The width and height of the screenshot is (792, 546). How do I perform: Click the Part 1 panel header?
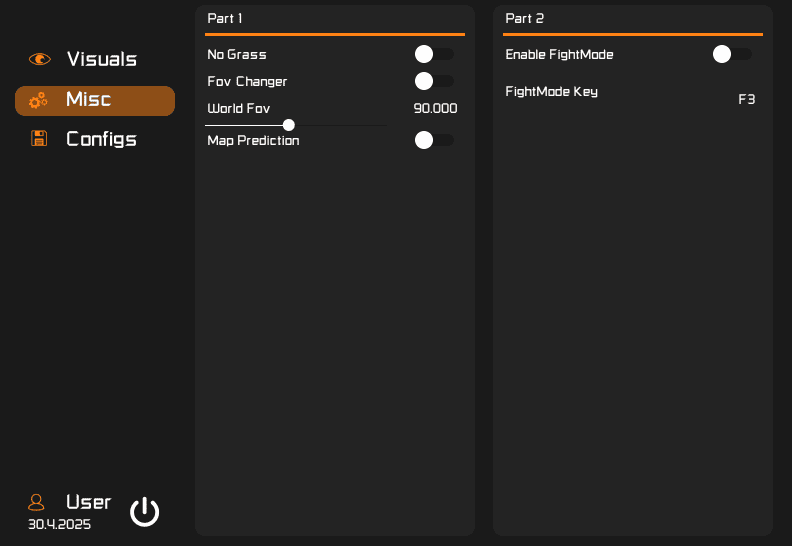tap(225, 18)
